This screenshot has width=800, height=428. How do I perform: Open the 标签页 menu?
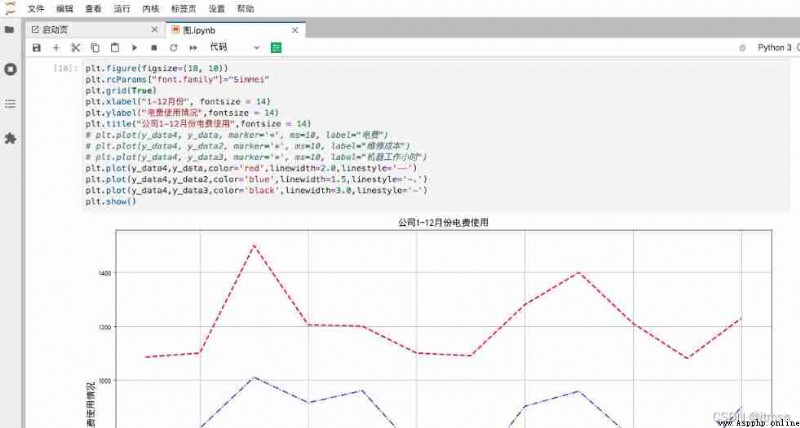pyautogui.click(x=184, y=9)
